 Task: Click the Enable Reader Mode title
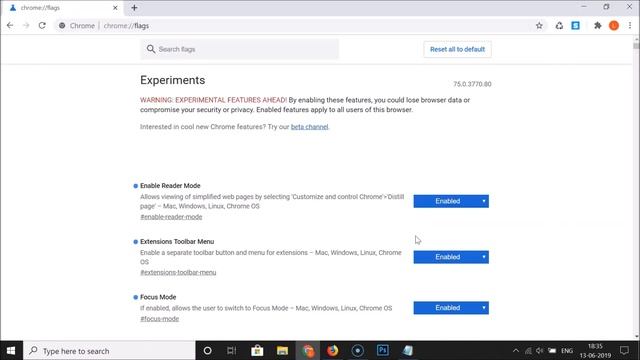click(x=170, y=185)
